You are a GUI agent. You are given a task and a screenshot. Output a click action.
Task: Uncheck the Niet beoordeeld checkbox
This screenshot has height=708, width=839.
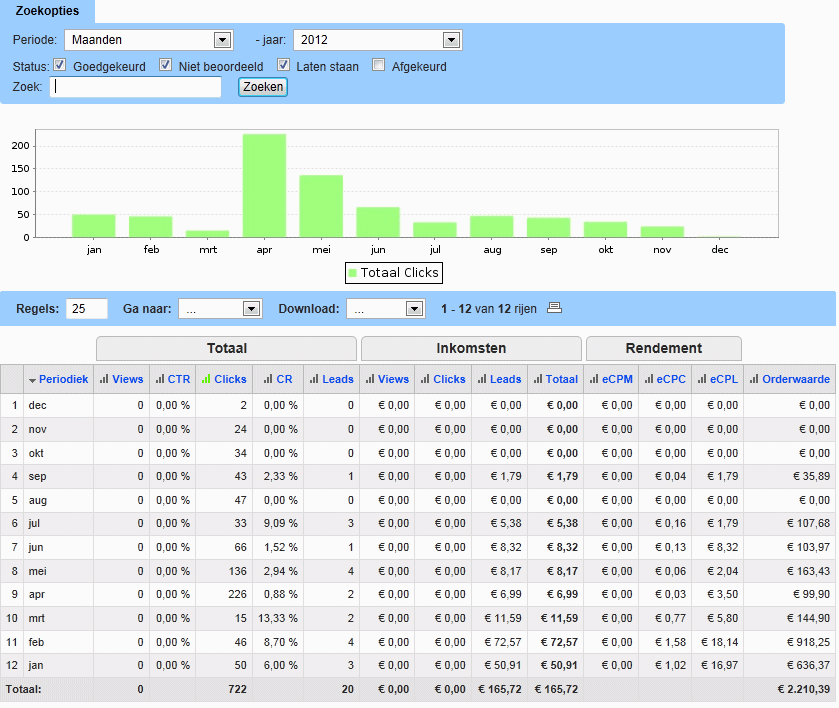click(165, 65)
